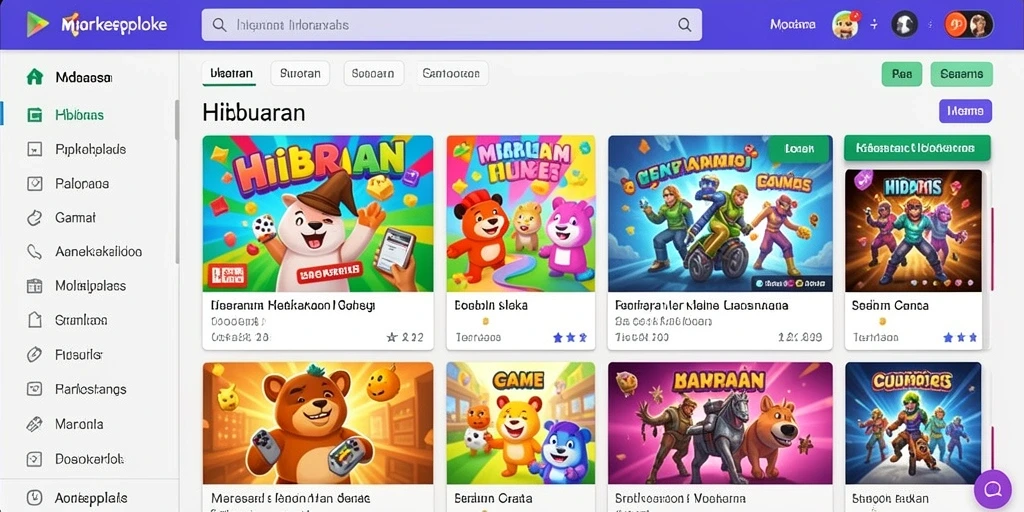This screenshot has width=1024, height=512.
Task: Open the Cuomoies heroes thumbnail
Action: pos(914,423)
